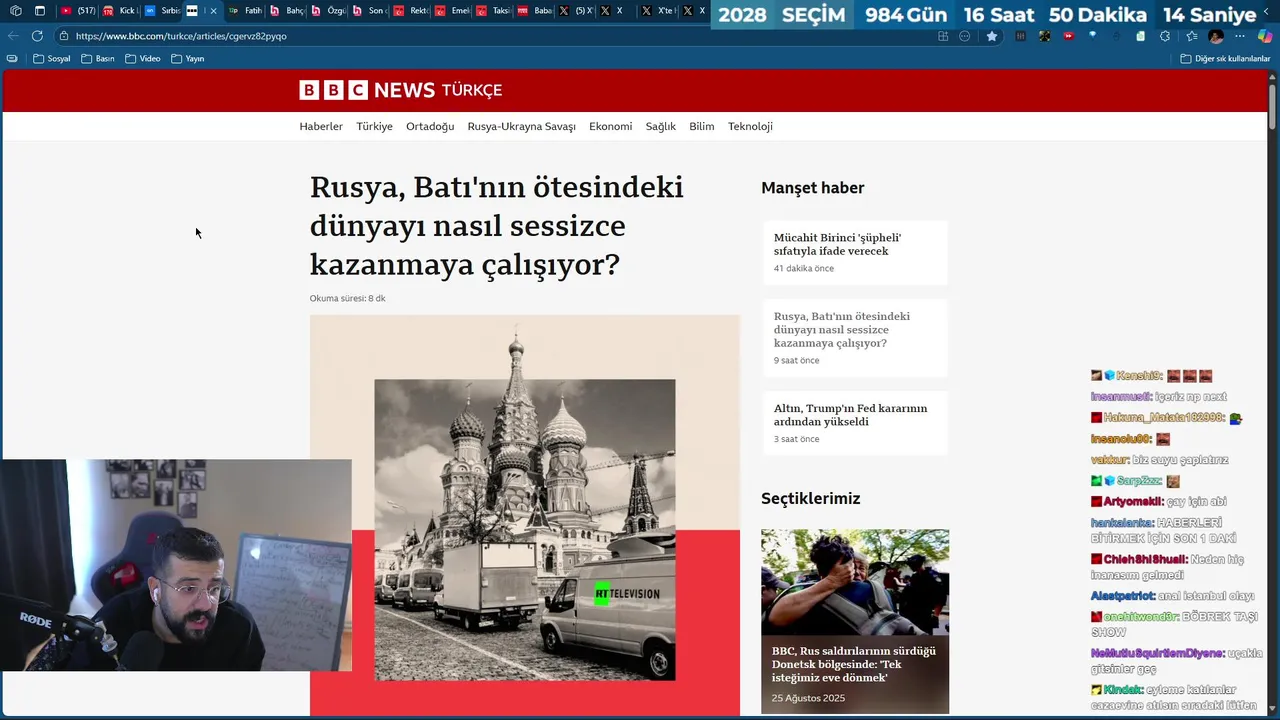
Task: Click '41 dakika önce' timestamp
Action: [x=803, y=268]
